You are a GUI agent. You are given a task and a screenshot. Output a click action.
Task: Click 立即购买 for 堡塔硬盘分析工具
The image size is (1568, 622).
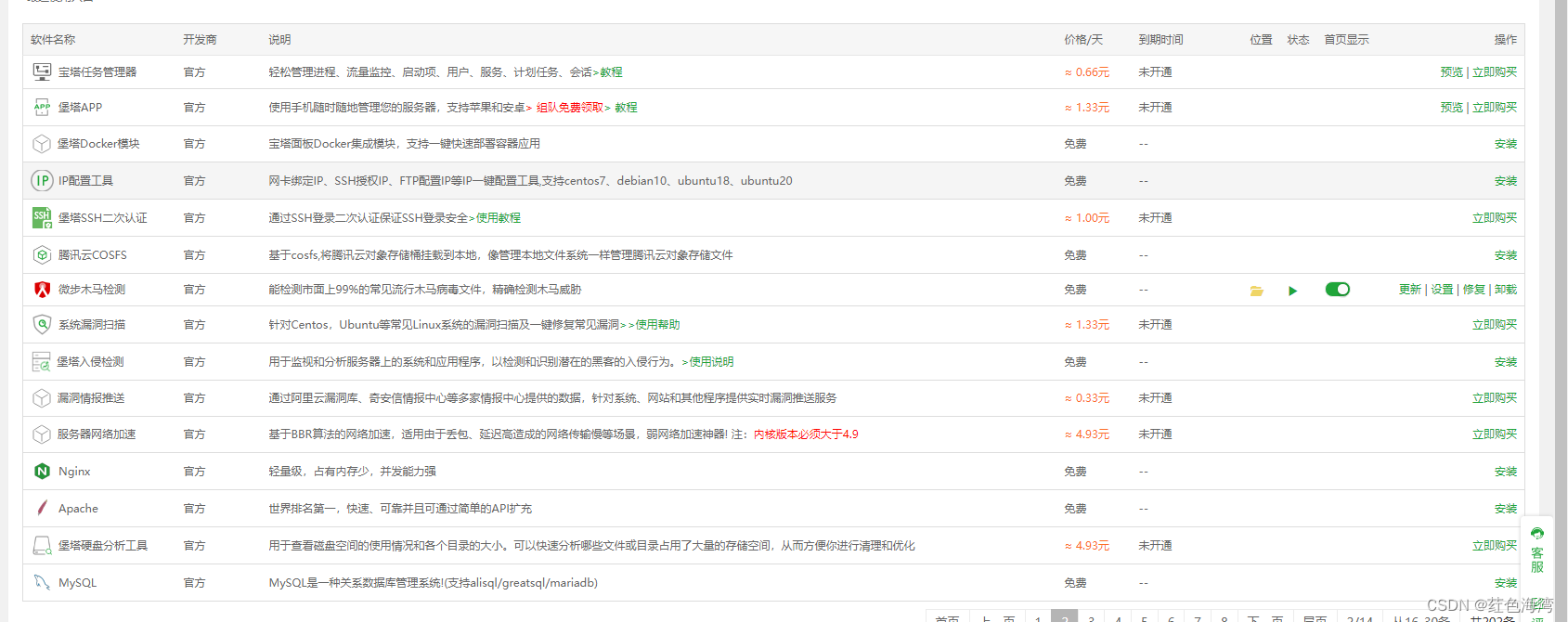click(1495, 546)
